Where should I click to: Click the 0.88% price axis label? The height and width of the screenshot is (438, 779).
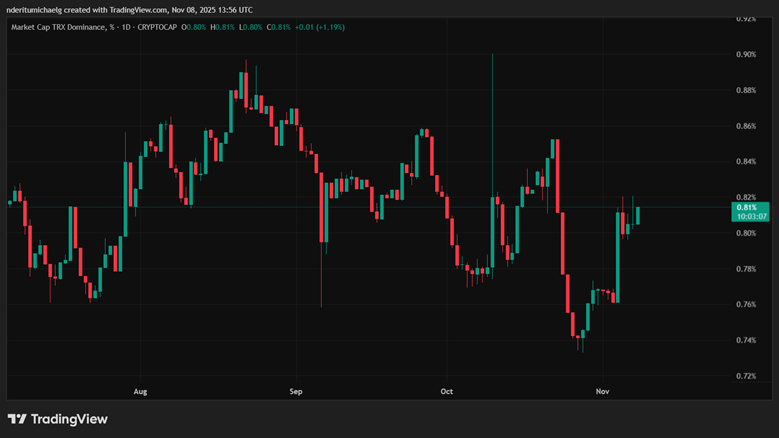click(x=746, y=91)
